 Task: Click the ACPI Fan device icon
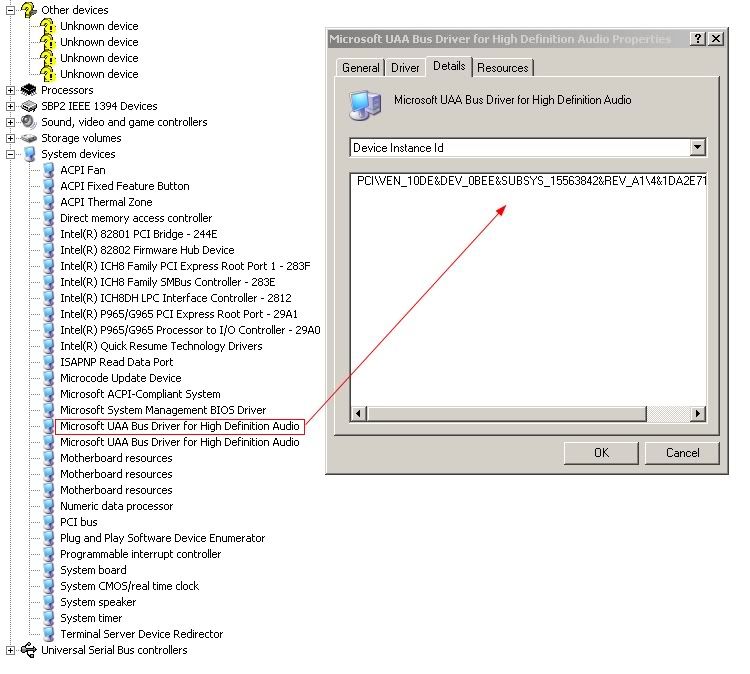pos(48,170)
